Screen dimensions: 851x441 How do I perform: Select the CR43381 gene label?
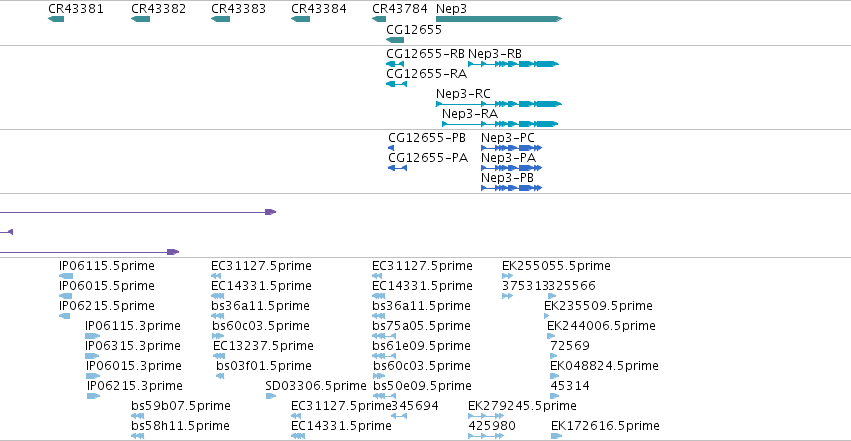[75, 9]
